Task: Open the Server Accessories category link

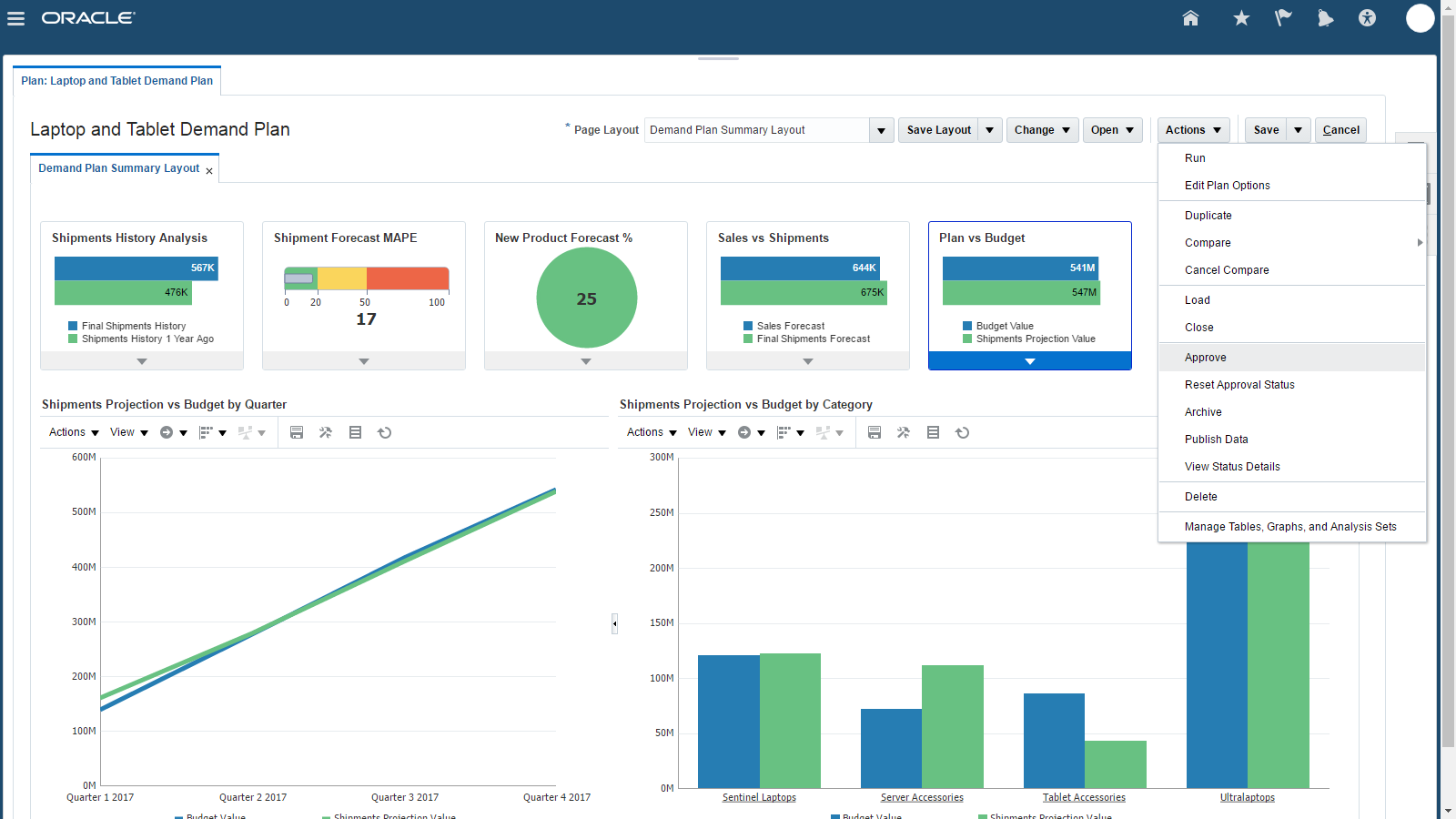Action: [x=922, y=798]
